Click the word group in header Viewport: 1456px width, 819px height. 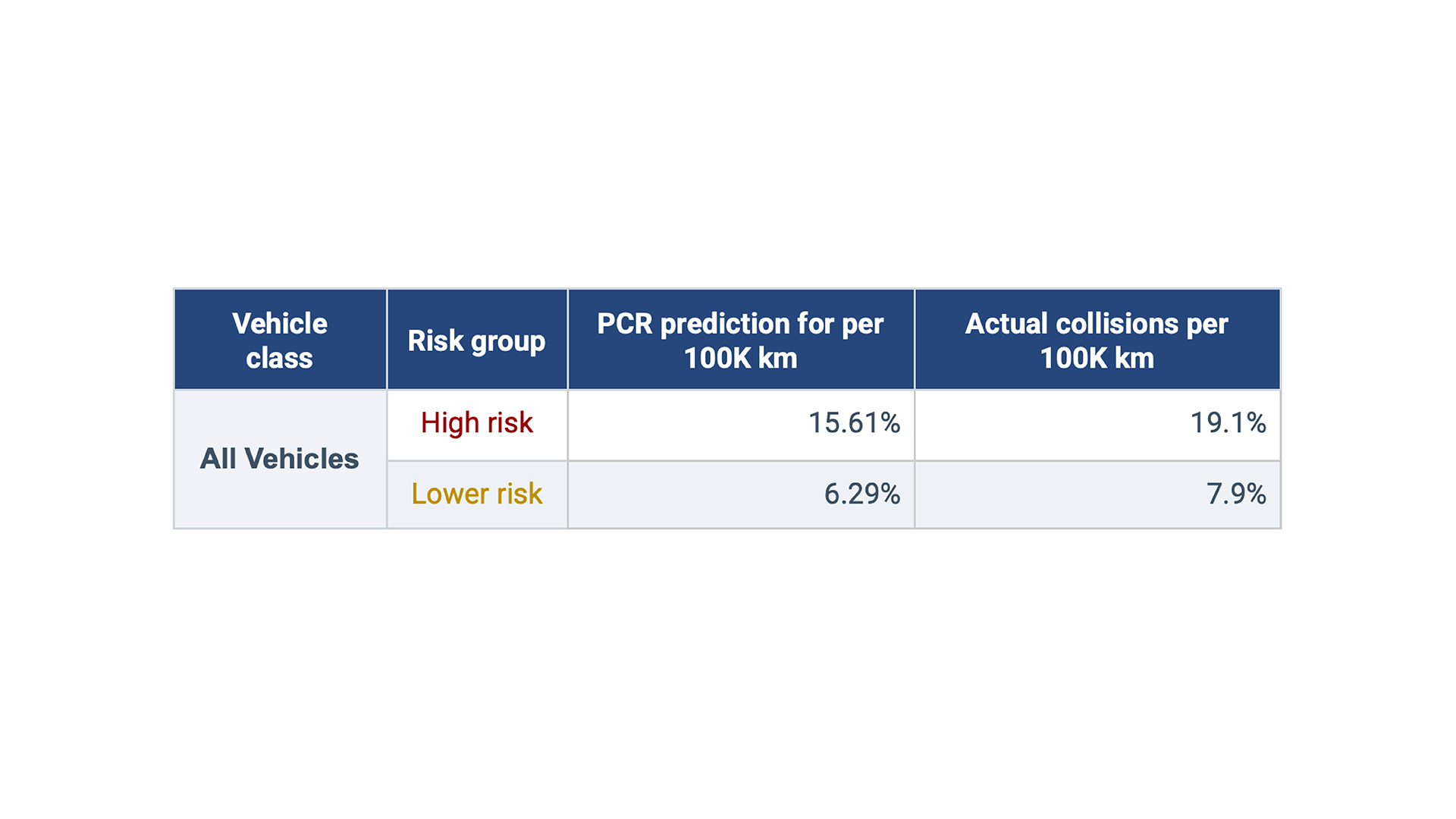508,342
